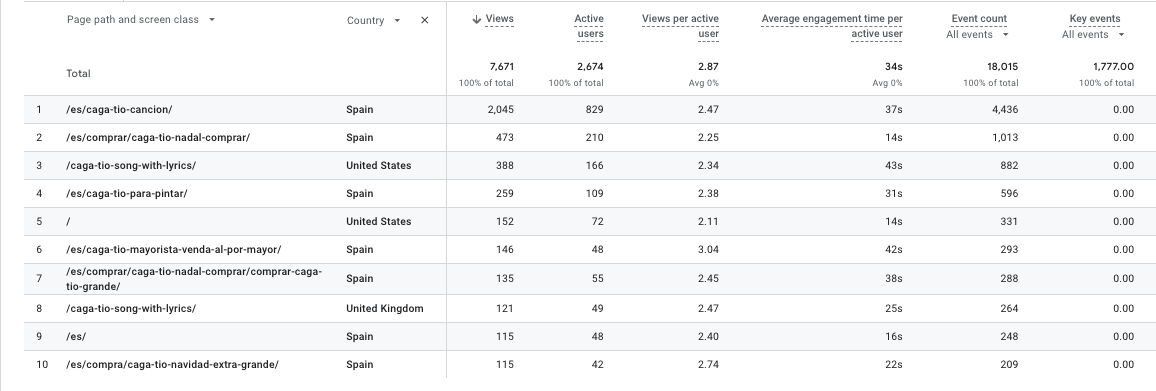This screenshot has height=391, width=1156.
Task: Select the /es/comprar/caga-tio-nadal-comprar/ page path
Action: [x=158, y=137]
